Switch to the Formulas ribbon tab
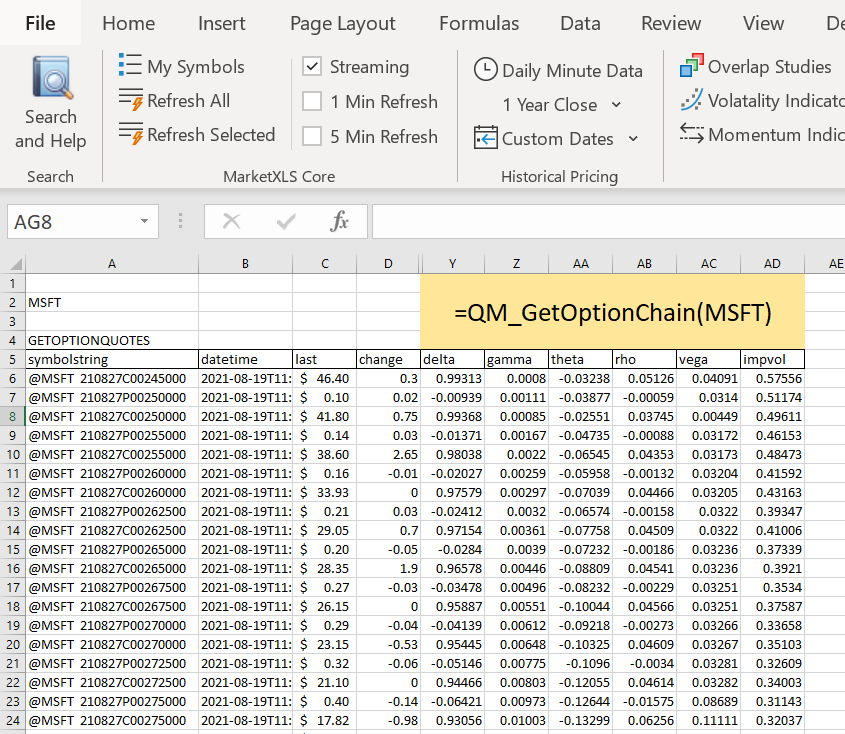Image resolution: width=845 pixels, height=734 pixels. [x=479, y=23]
